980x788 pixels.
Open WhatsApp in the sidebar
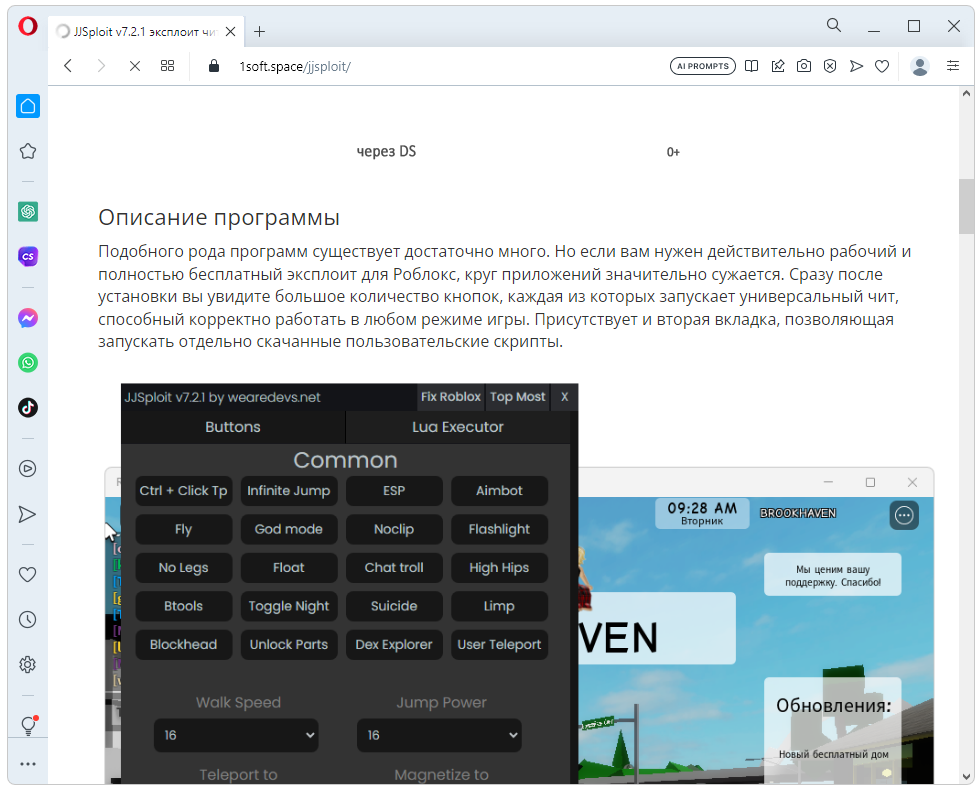[28, 362]
